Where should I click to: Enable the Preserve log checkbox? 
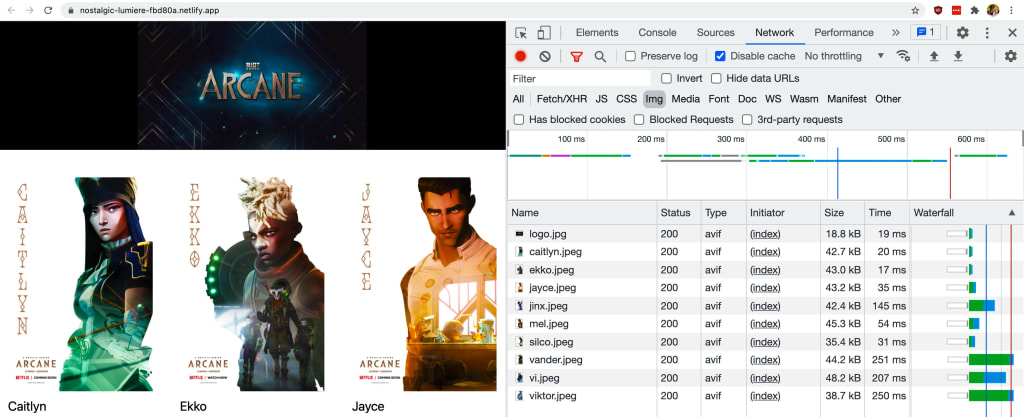[x=630, y=57]
